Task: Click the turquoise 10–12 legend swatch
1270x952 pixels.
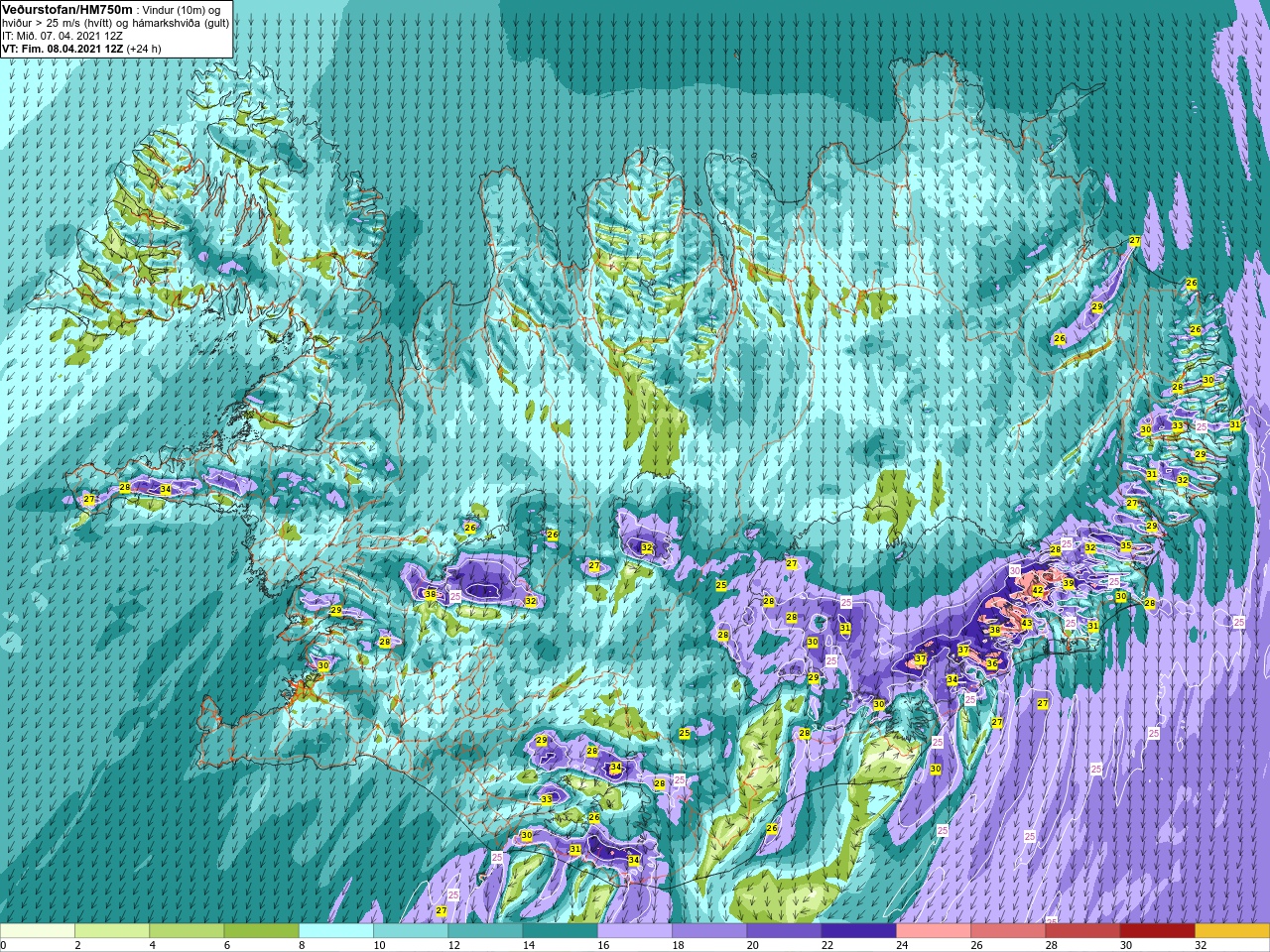Action: click(x=411, y=931)
